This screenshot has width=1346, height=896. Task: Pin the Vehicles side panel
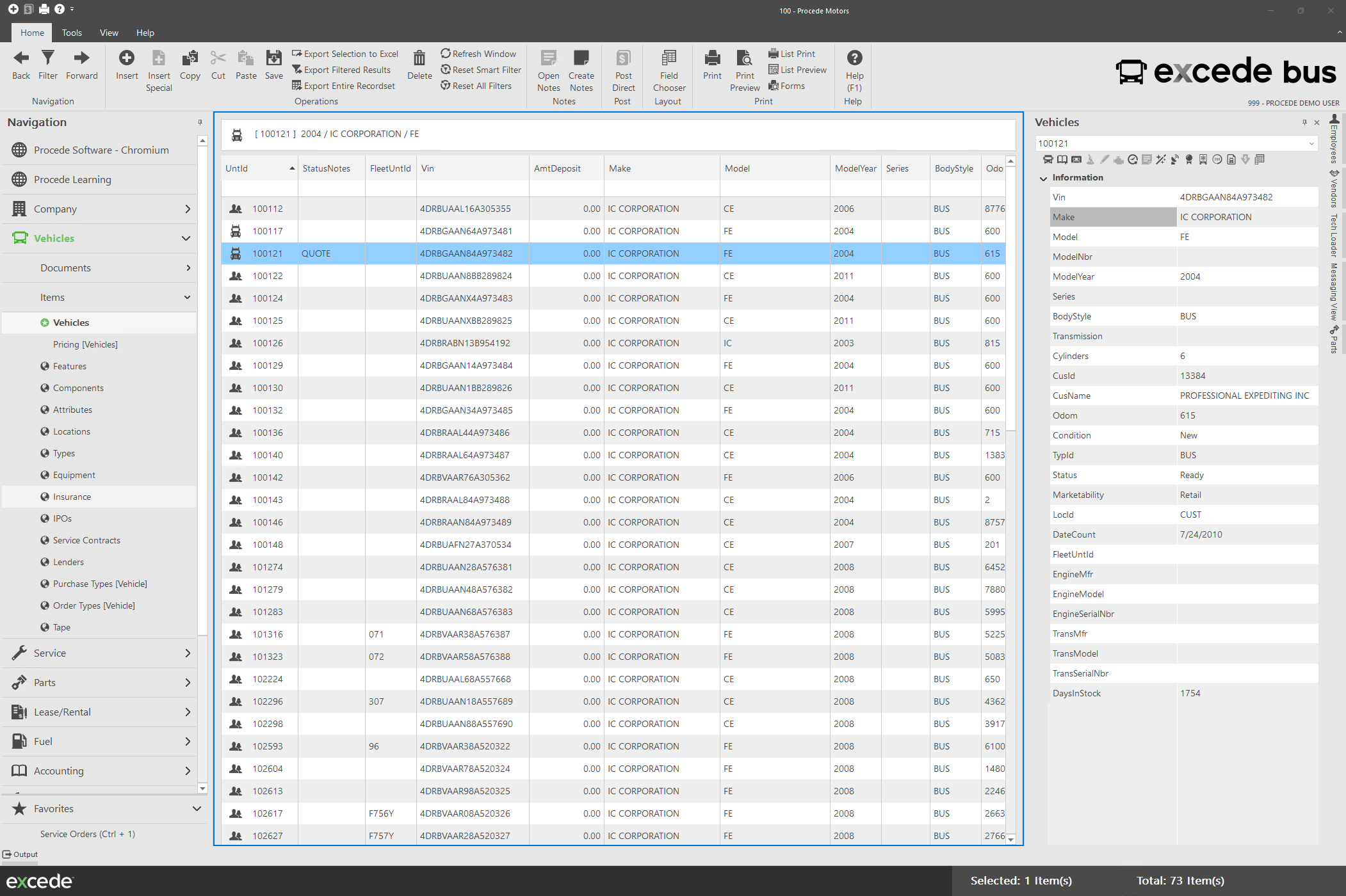[1304, 122]
